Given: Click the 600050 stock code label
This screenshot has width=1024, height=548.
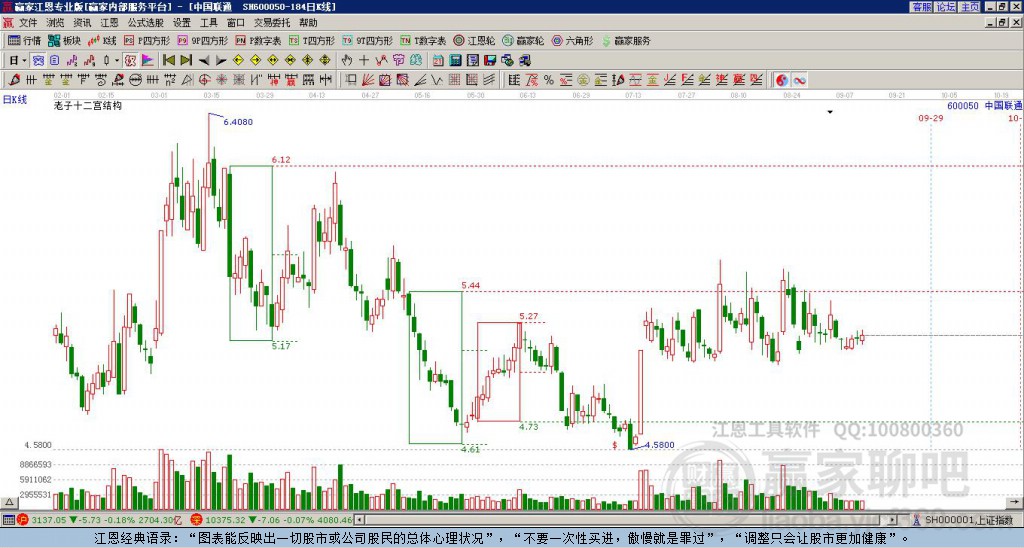Looking at the screenshot, I should [x=963, y=105].
